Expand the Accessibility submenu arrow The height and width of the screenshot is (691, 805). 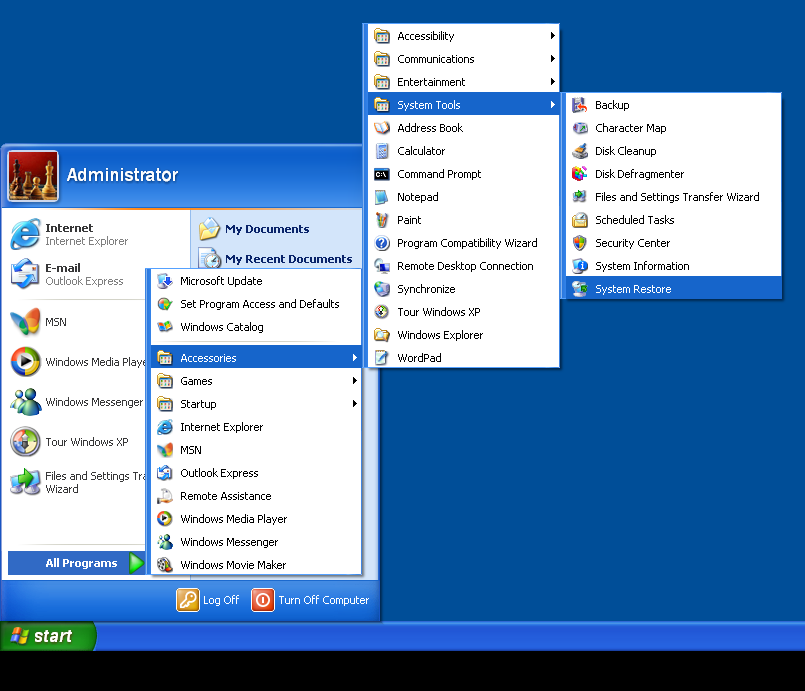point(552,35)
